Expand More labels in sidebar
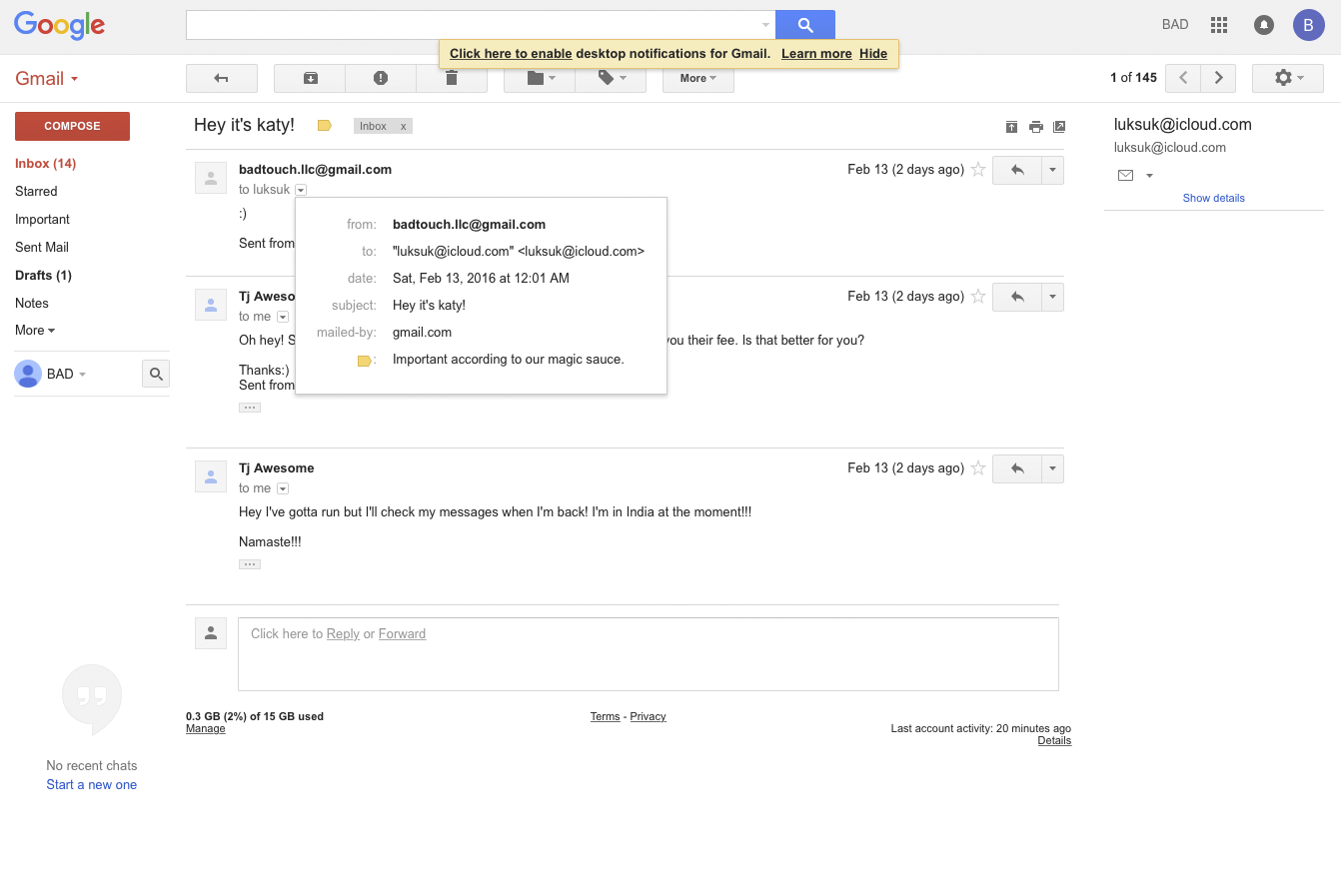 (35, 331)
